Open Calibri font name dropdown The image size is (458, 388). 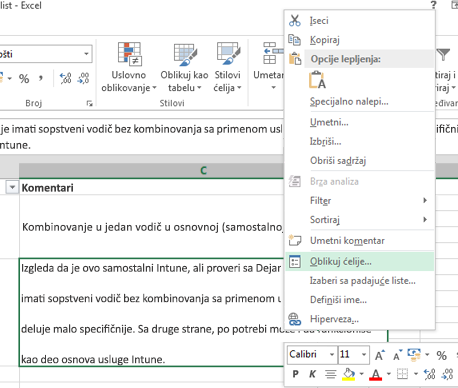(x=332, y=355)
